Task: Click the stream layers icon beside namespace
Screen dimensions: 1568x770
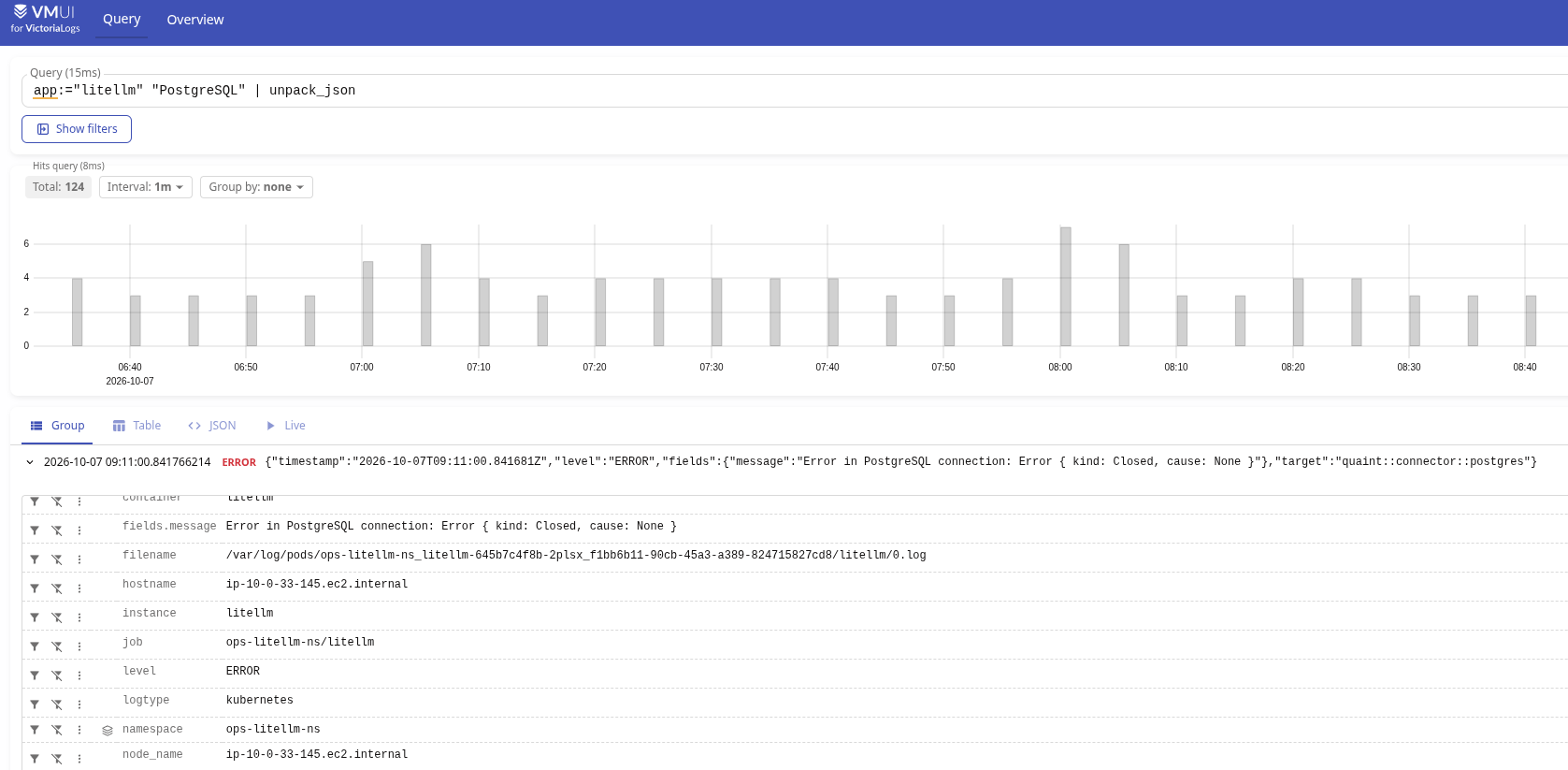Action: [108, 731]
